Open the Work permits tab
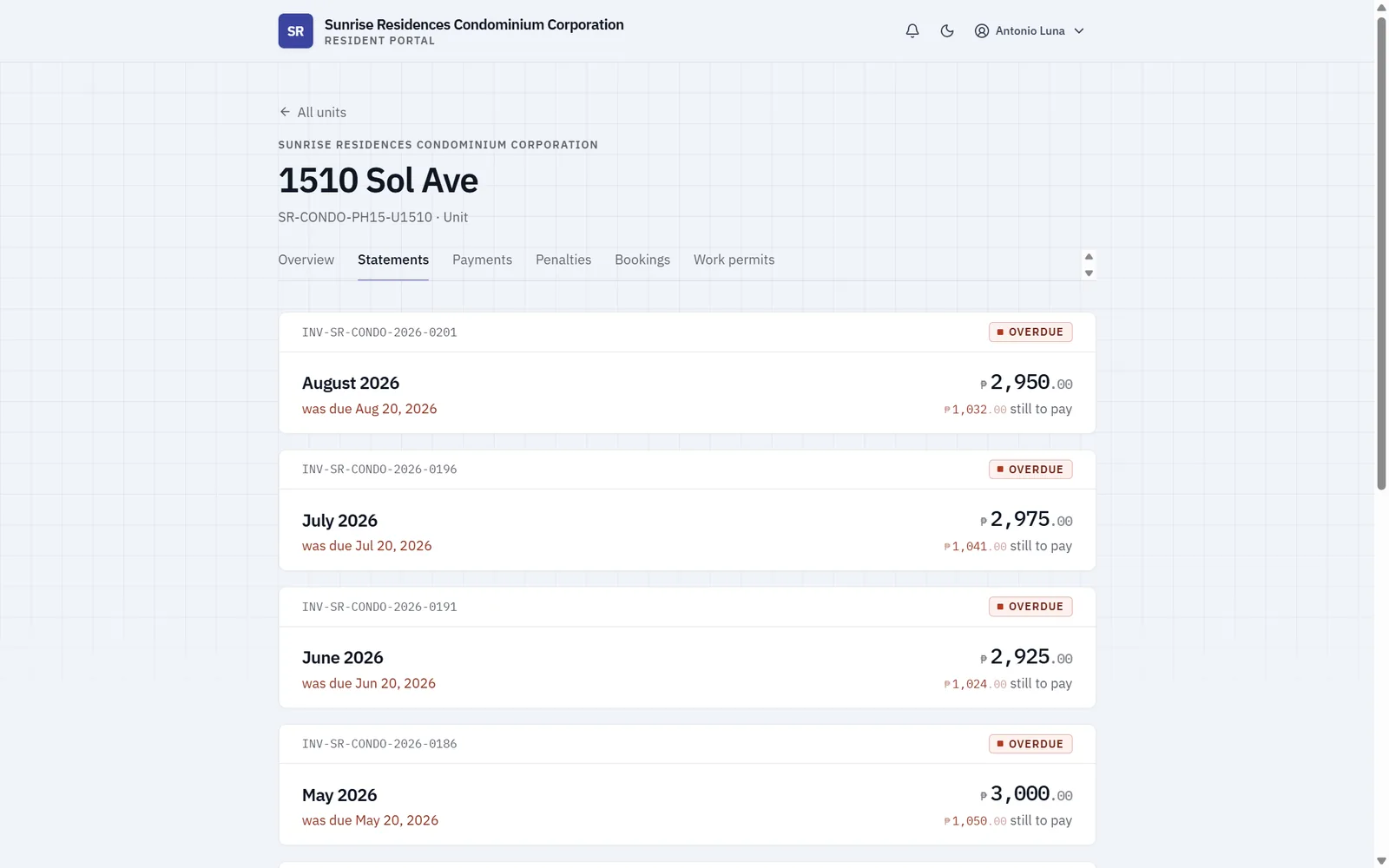 click(734, 260)
